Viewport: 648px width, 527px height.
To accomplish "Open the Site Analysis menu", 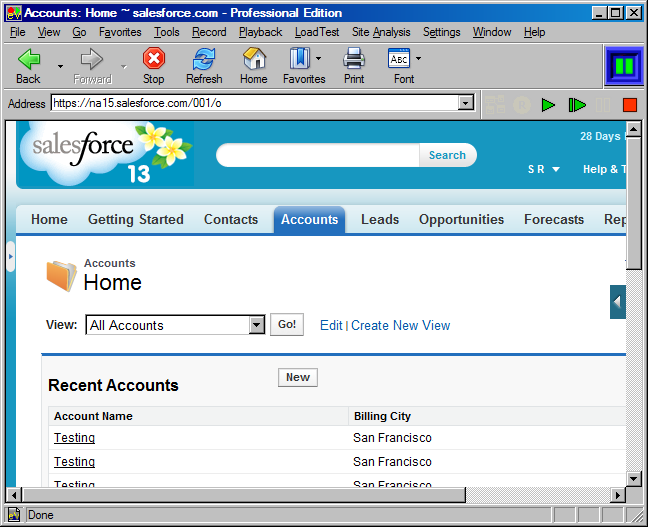I will pyautogui.click(x=381, y=32).
